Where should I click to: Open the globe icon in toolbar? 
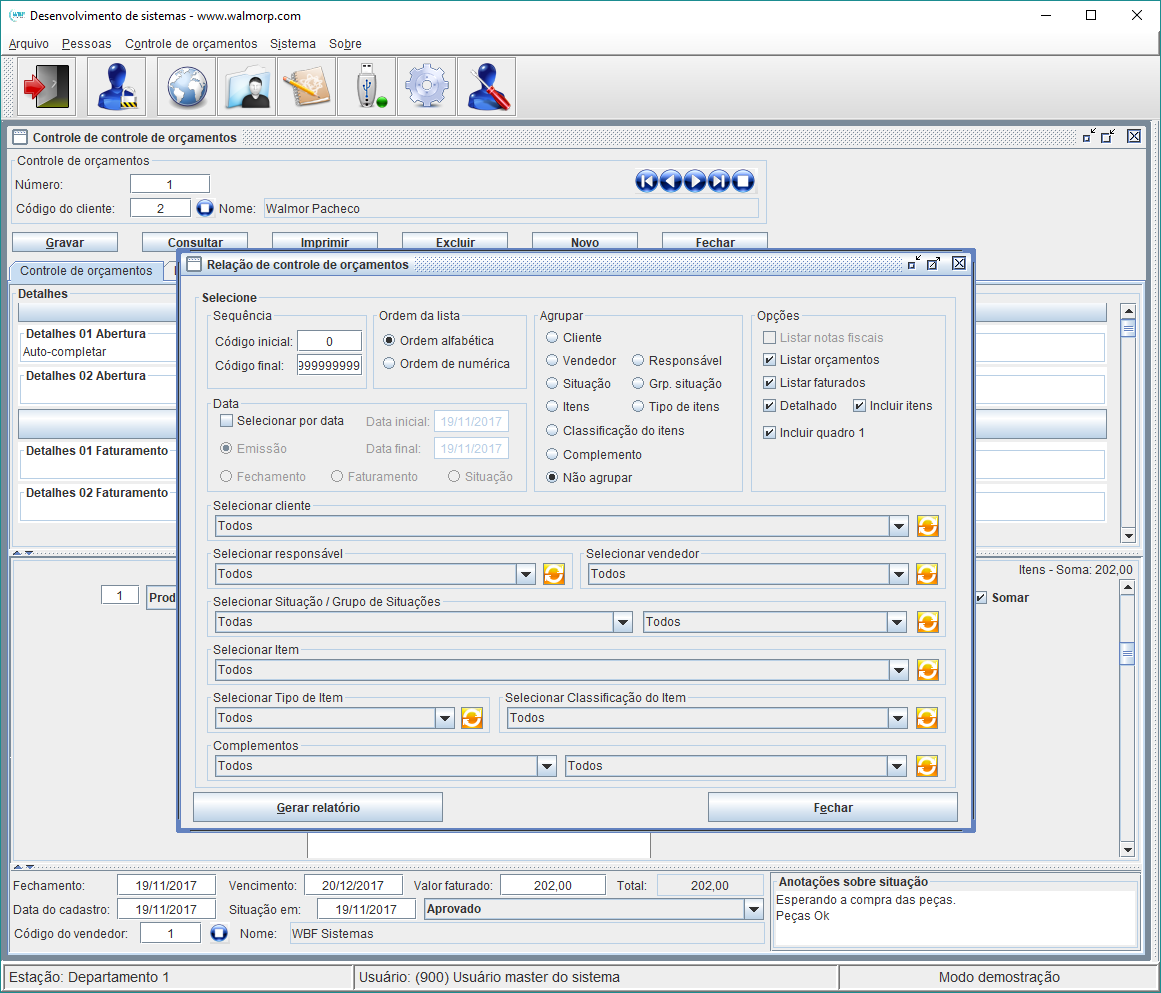(186, 87)
